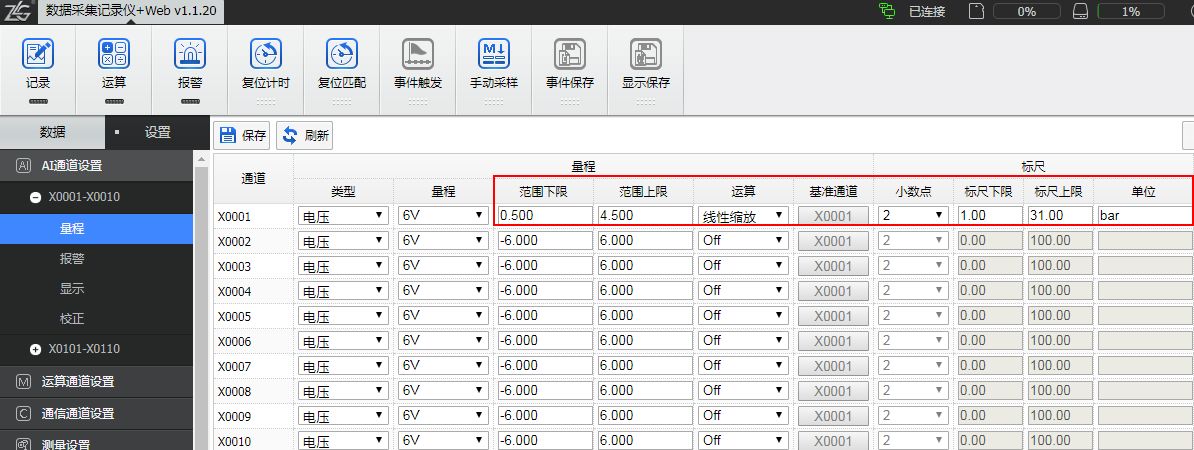Open the X0001 量程 6V dropdown
1194x450 pixels.
[443, 215]
